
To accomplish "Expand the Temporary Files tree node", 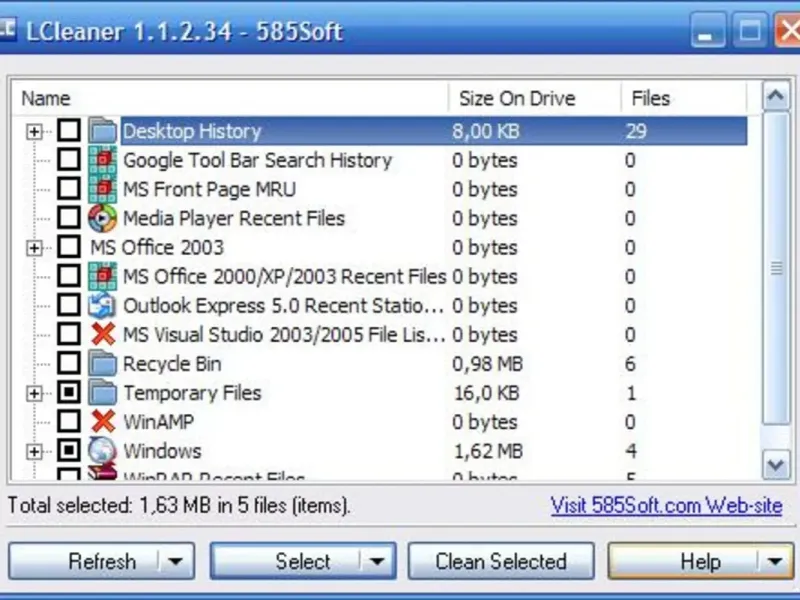I will (x=34, y=393).
